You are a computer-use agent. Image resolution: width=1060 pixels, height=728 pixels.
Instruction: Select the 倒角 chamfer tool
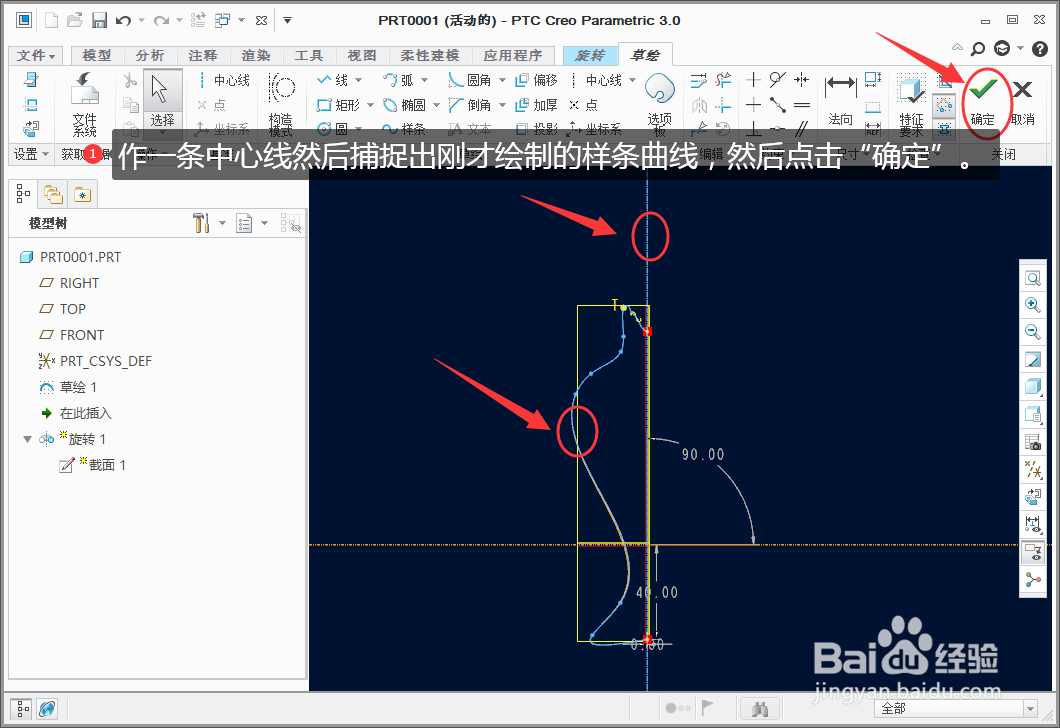tap(470, 105)
